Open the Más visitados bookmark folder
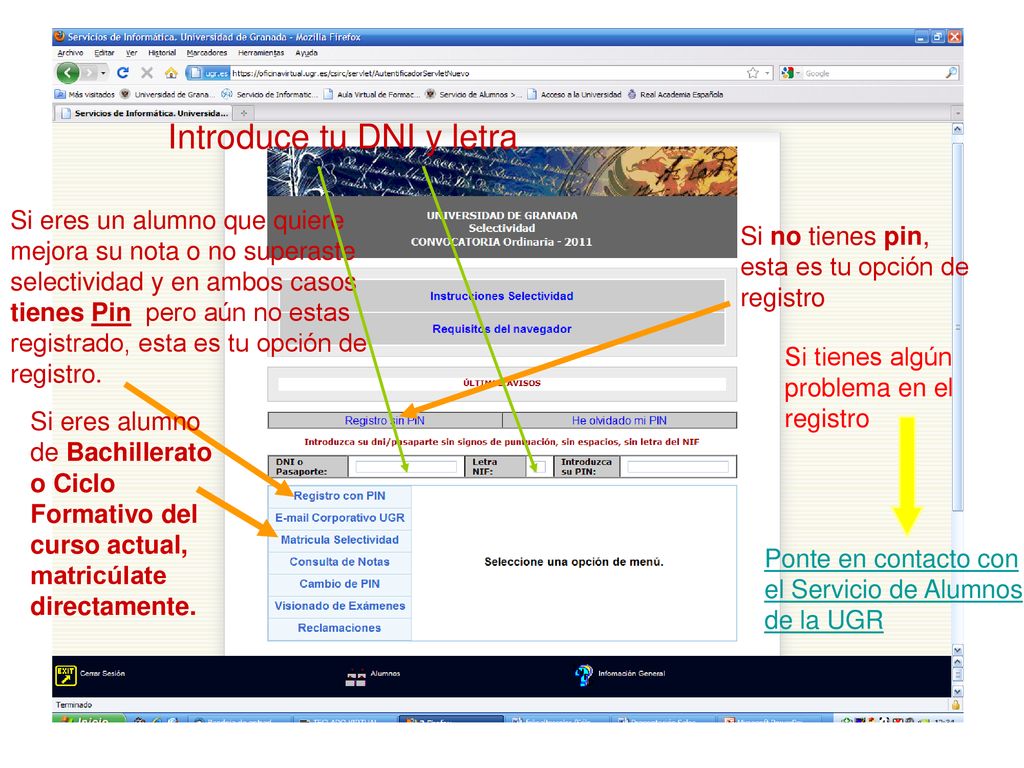 click(x=85, y=94)
